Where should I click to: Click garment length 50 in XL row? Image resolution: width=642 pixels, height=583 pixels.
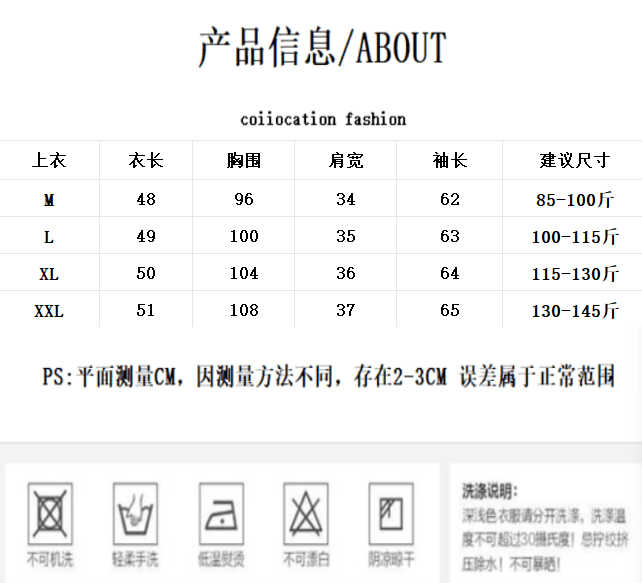146,273
